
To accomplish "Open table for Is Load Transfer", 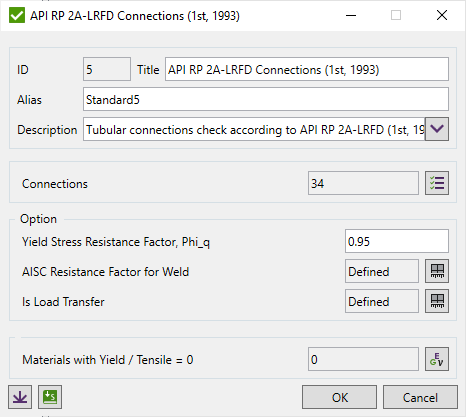I will coord(437,301).
